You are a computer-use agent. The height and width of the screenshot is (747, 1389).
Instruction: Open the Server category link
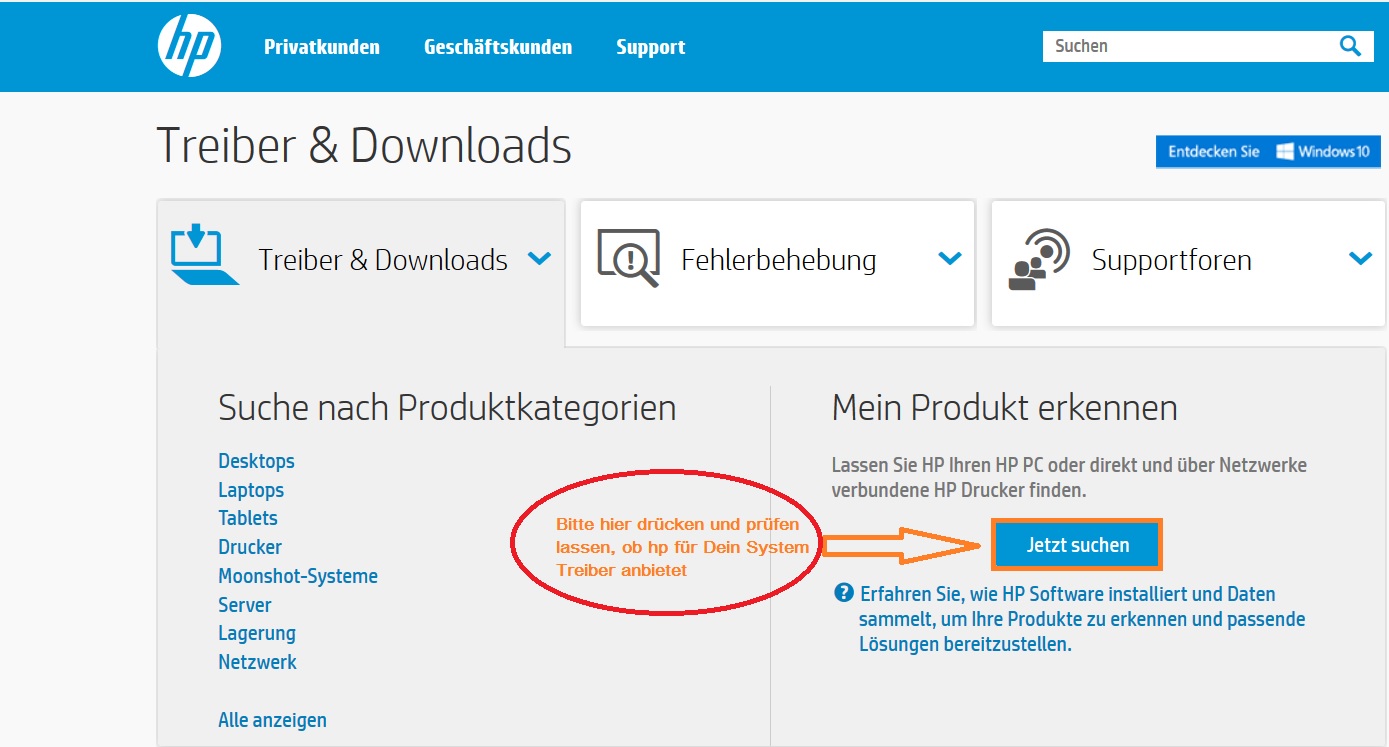point(245,605)
